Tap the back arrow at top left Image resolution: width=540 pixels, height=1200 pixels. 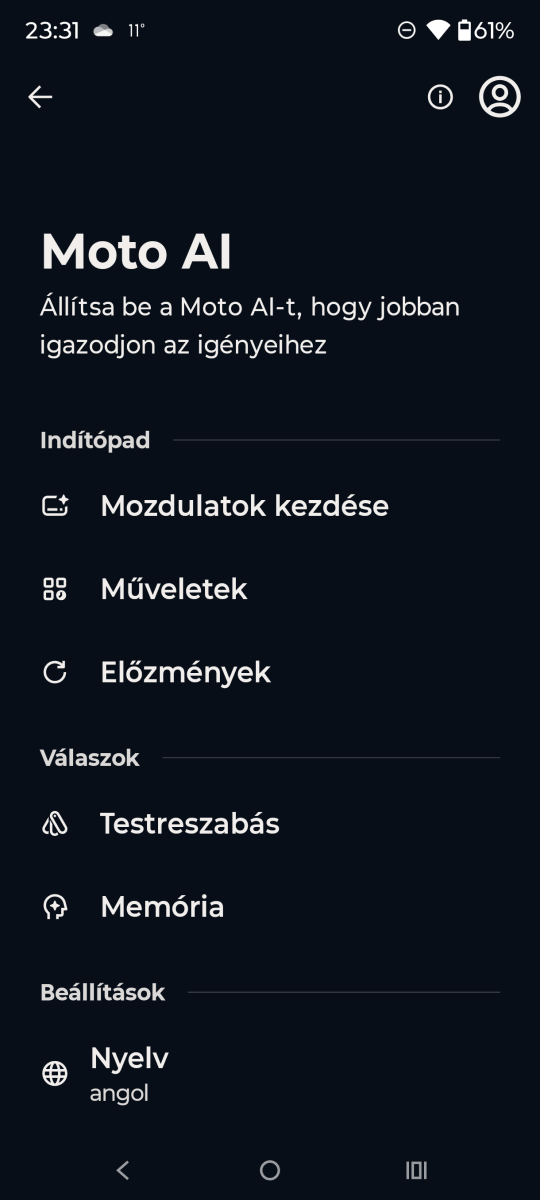tap(40, 97)
